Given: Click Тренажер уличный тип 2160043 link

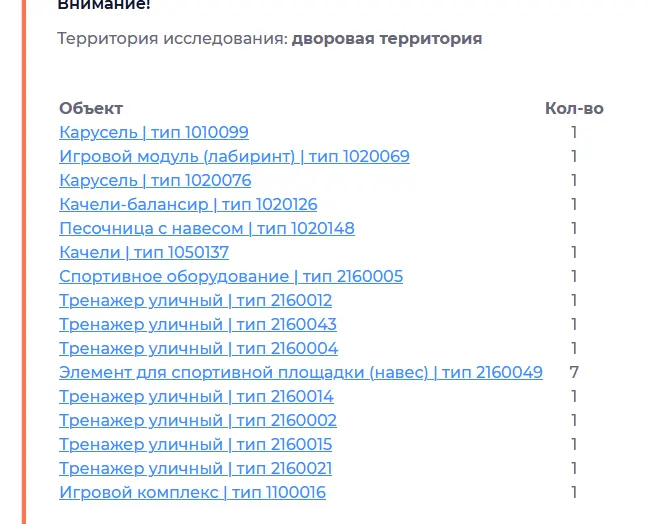Looking at the screenshot, I should tap(197, 324).
